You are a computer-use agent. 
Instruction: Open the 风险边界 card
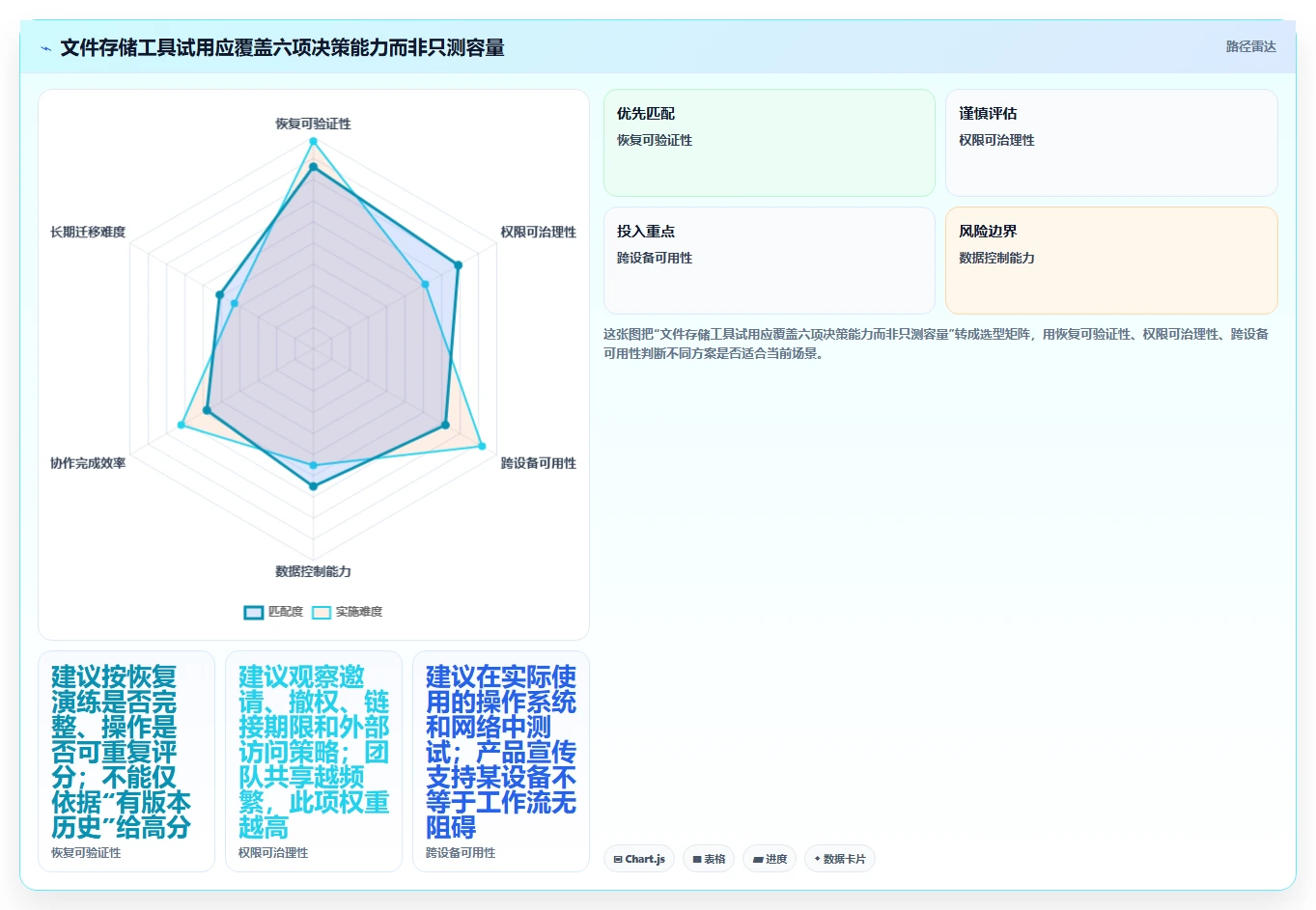click(1111, 261)
